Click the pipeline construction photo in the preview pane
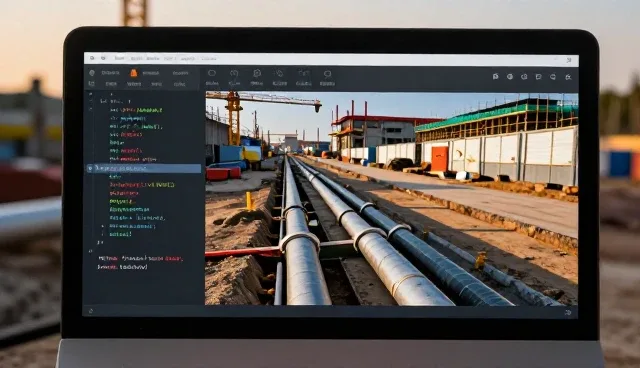This screenshot has height=368, width=640. [x=391, y=198]
